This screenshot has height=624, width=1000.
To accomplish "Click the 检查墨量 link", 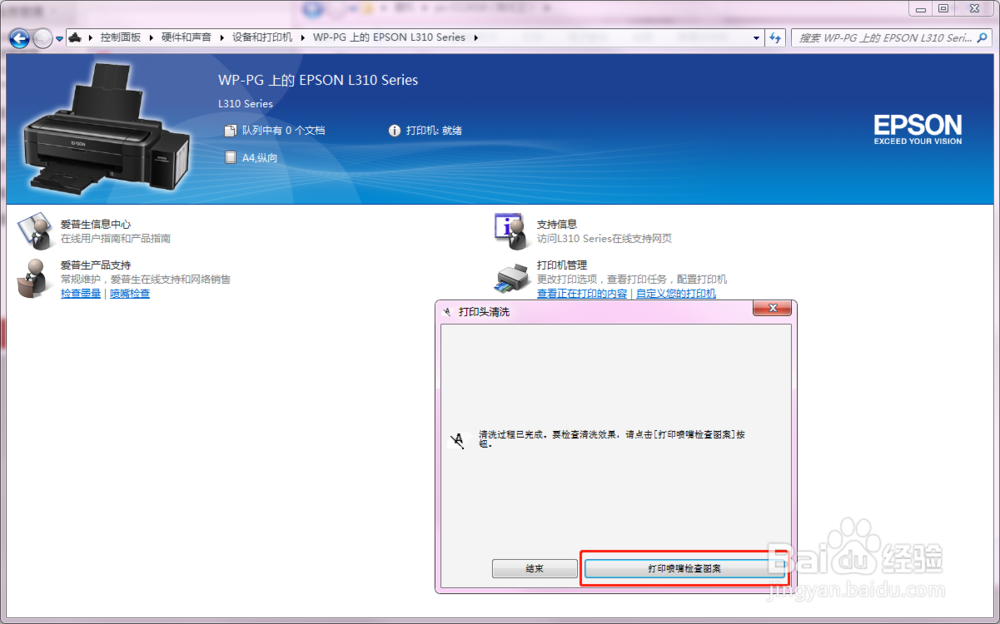I will (x=81, y=293).
